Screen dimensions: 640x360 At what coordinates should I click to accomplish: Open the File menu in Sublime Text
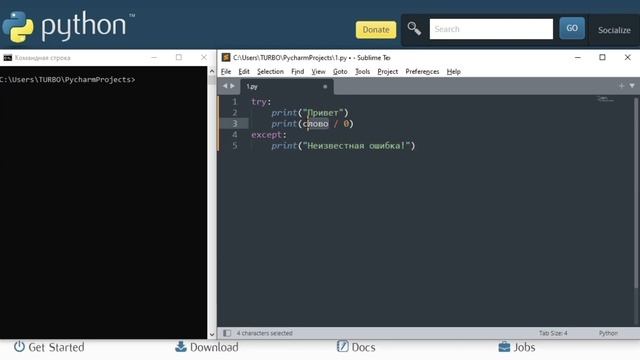tap(226, 71)
